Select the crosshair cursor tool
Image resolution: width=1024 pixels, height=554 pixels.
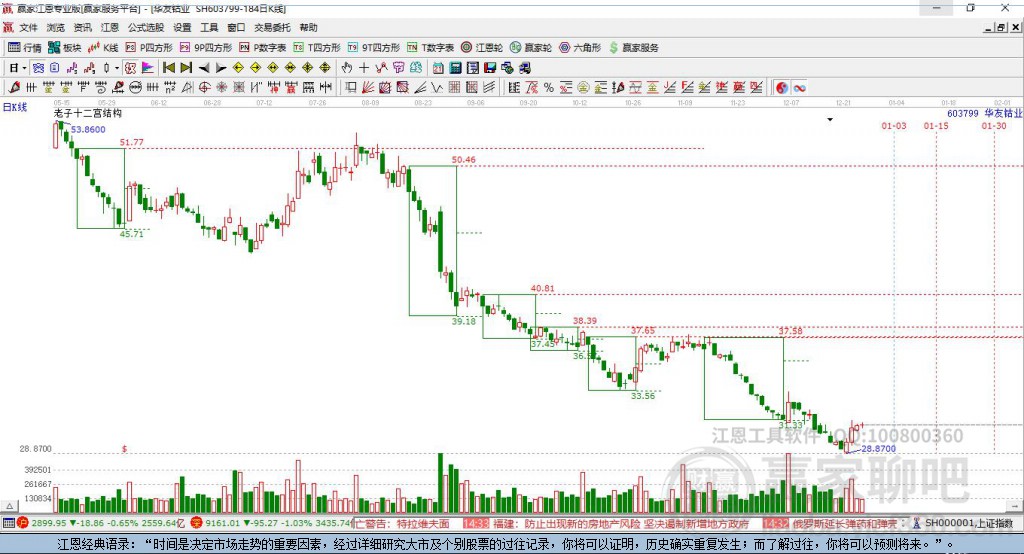click(x=364, y=68)
